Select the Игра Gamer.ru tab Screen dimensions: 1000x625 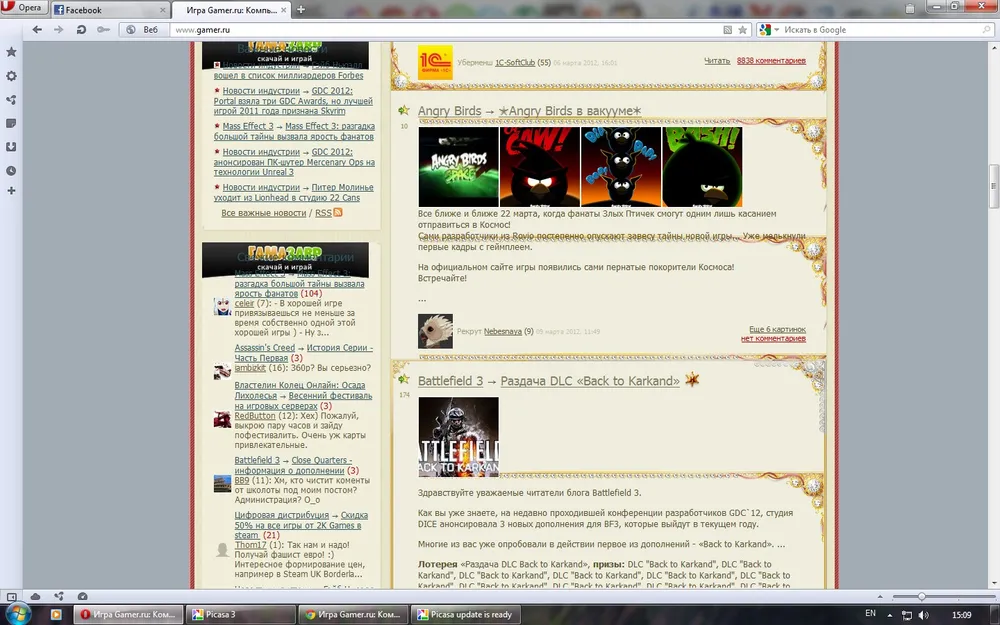point(232,10)
